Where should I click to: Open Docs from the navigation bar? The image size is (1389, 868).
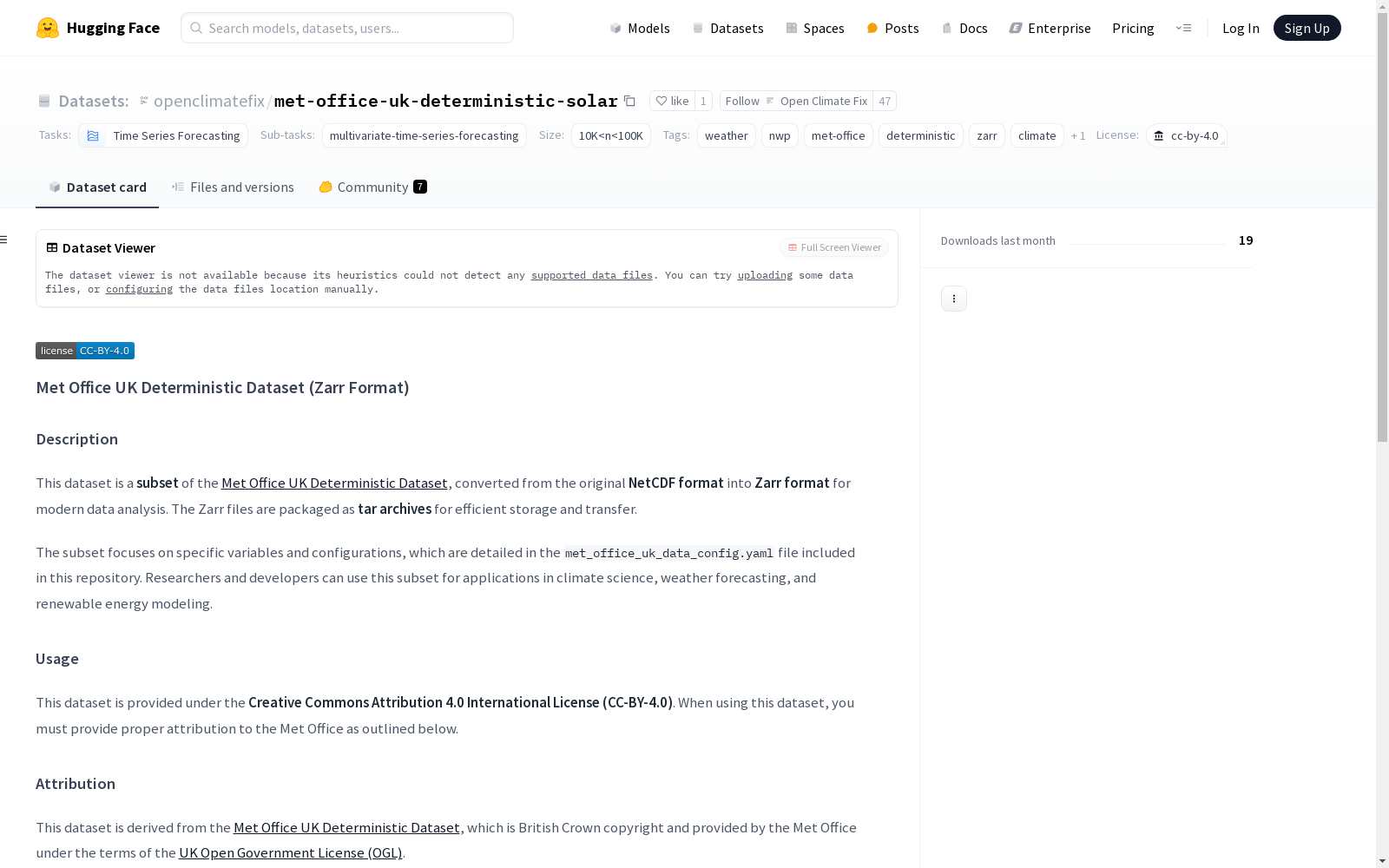[x=964, y=28]
